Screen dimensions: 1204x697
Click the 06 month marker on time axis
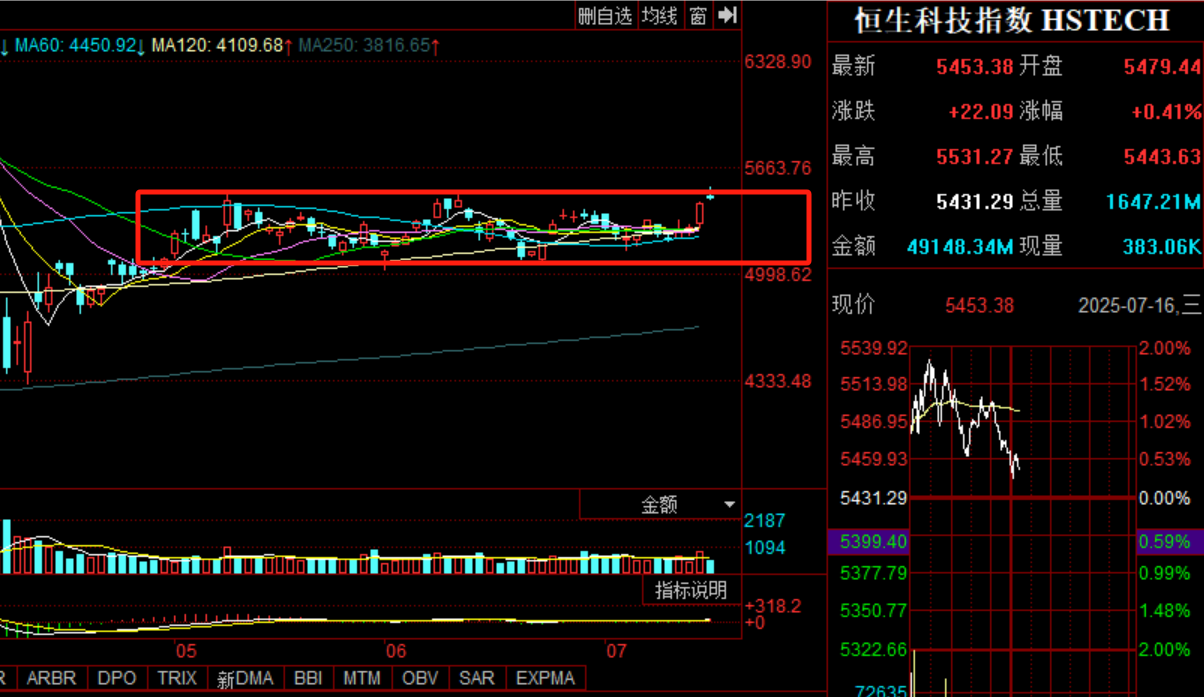[396, 651]
